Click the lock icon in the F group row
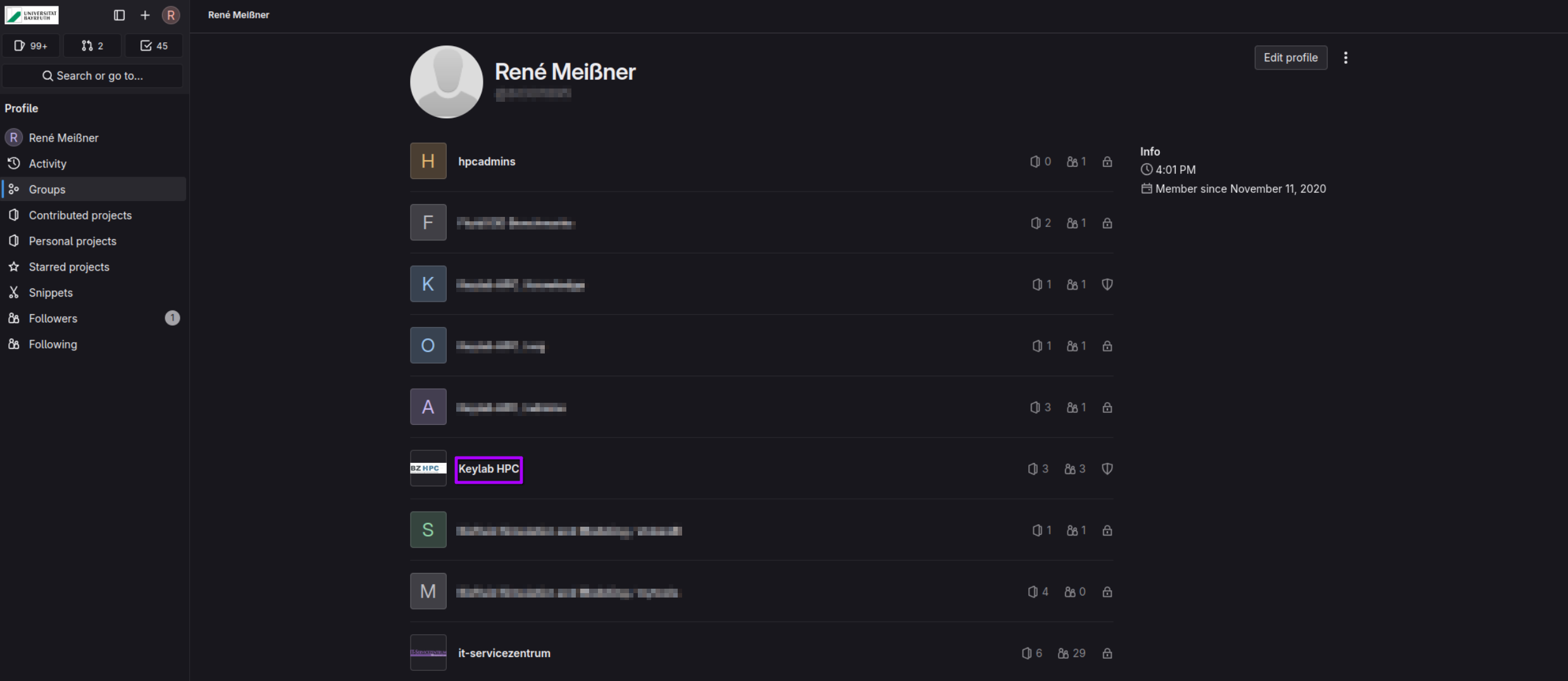This screenshot has height=681, width=1568. coord(1107,223)
